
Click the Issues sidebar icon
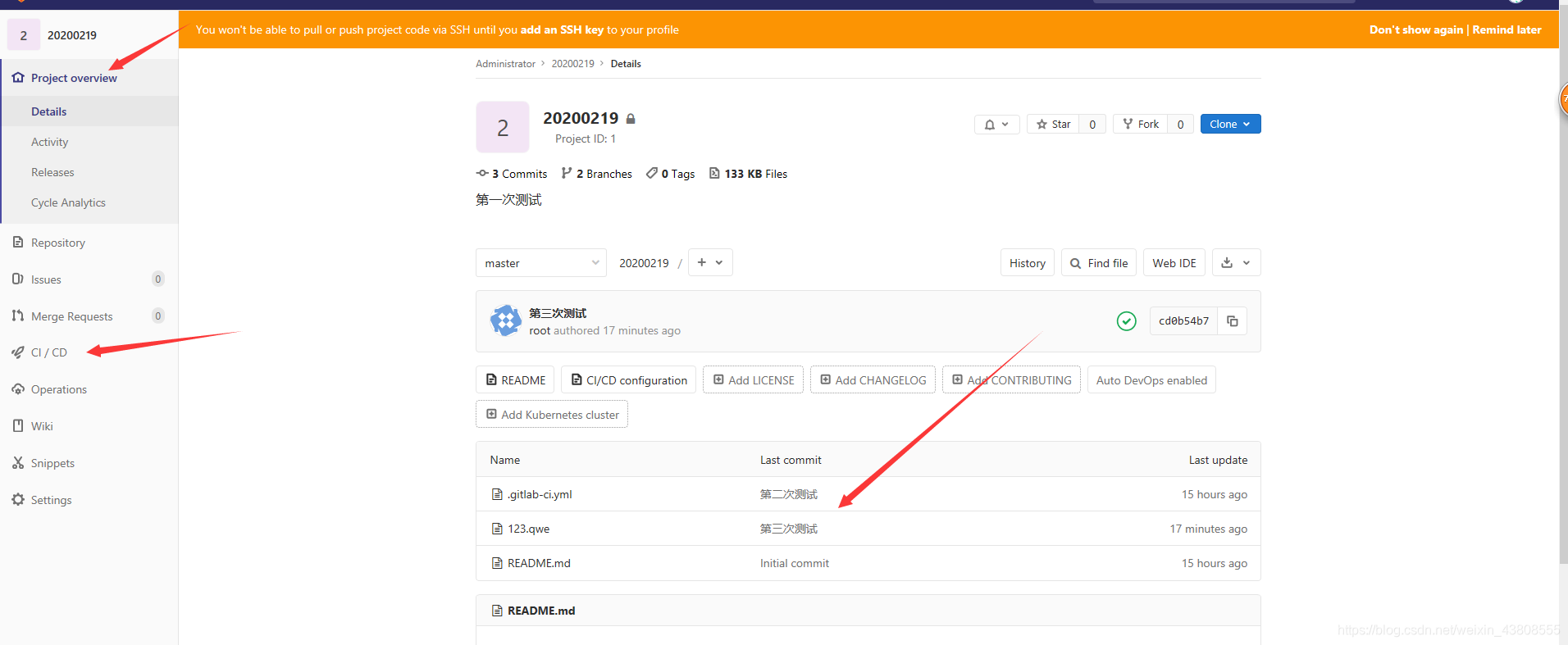point(18,279)
